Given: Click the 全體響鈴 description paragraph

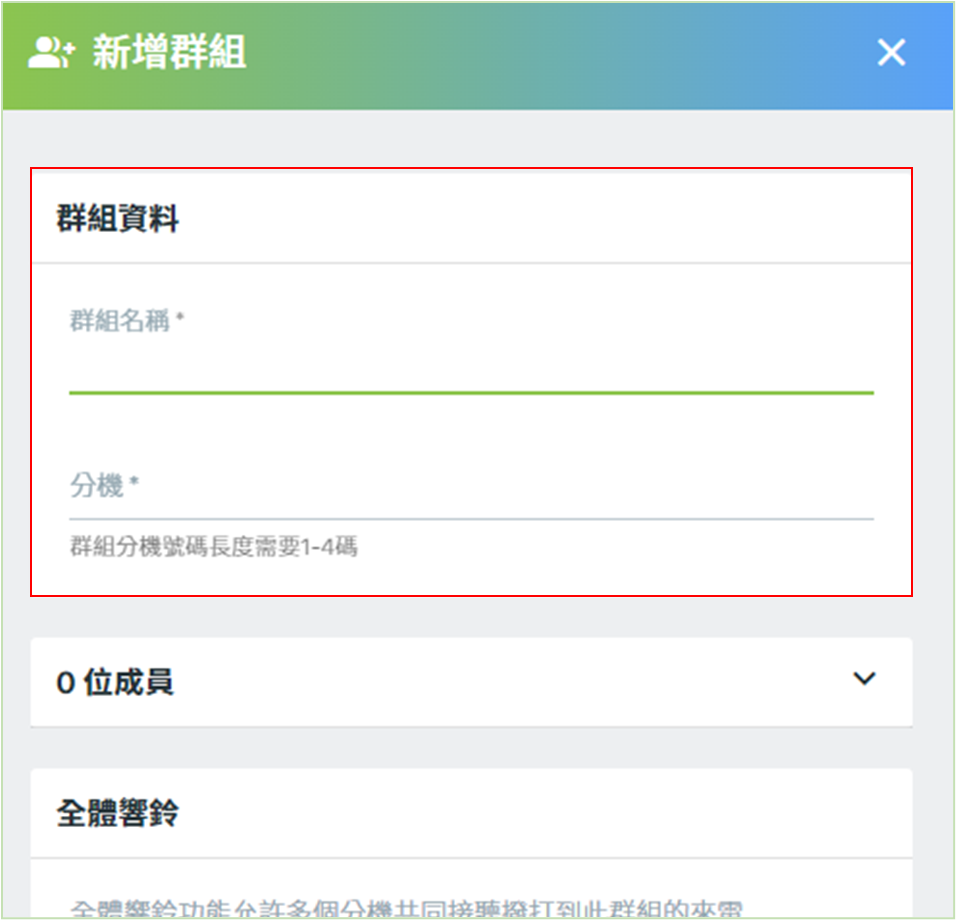Looking at the screenshot, I should click(x=407, y=908).
